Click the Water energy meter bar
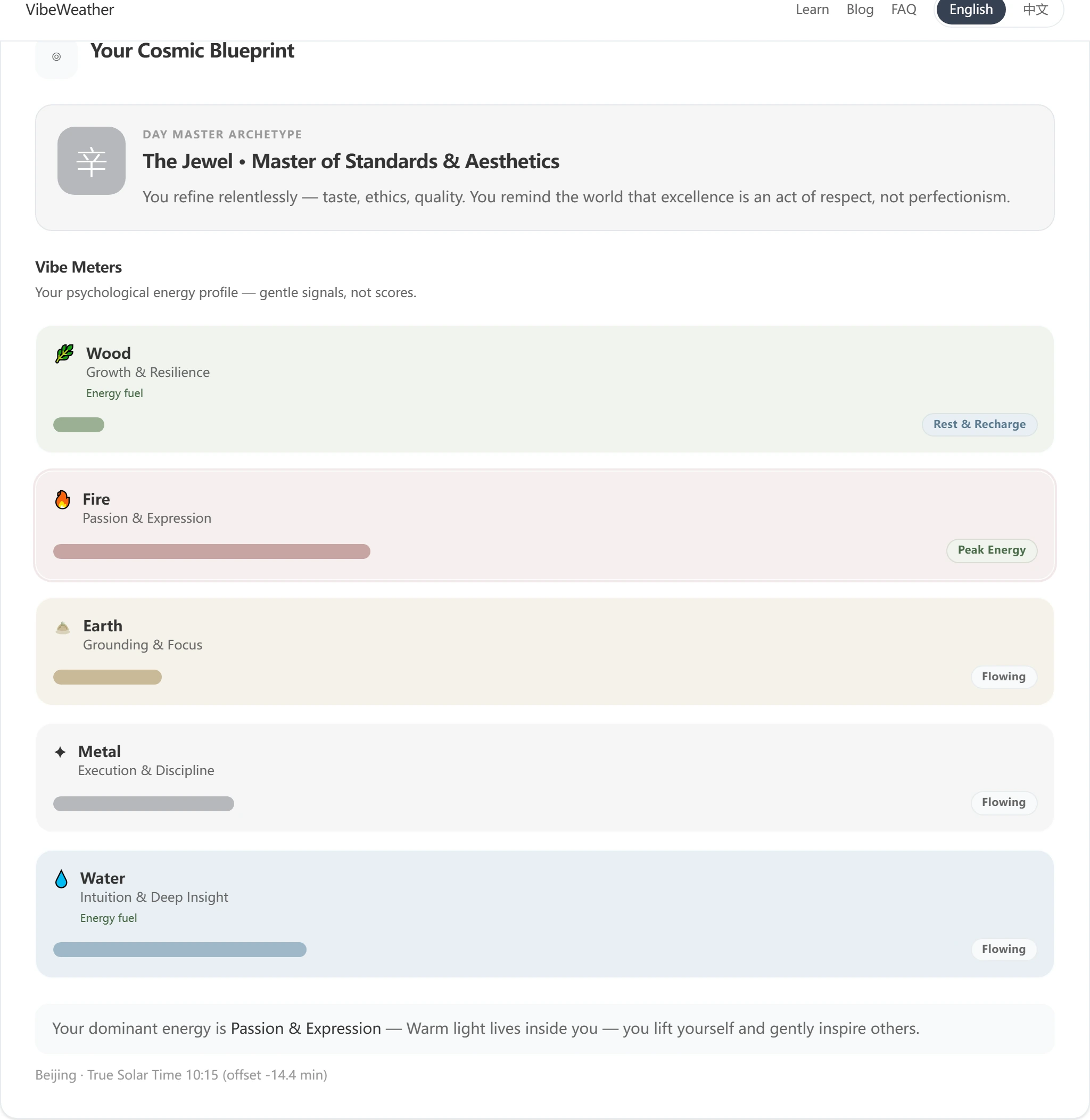Image resolution: width=1090 pixels, height=1120 pixels. [x=180, y=949]
